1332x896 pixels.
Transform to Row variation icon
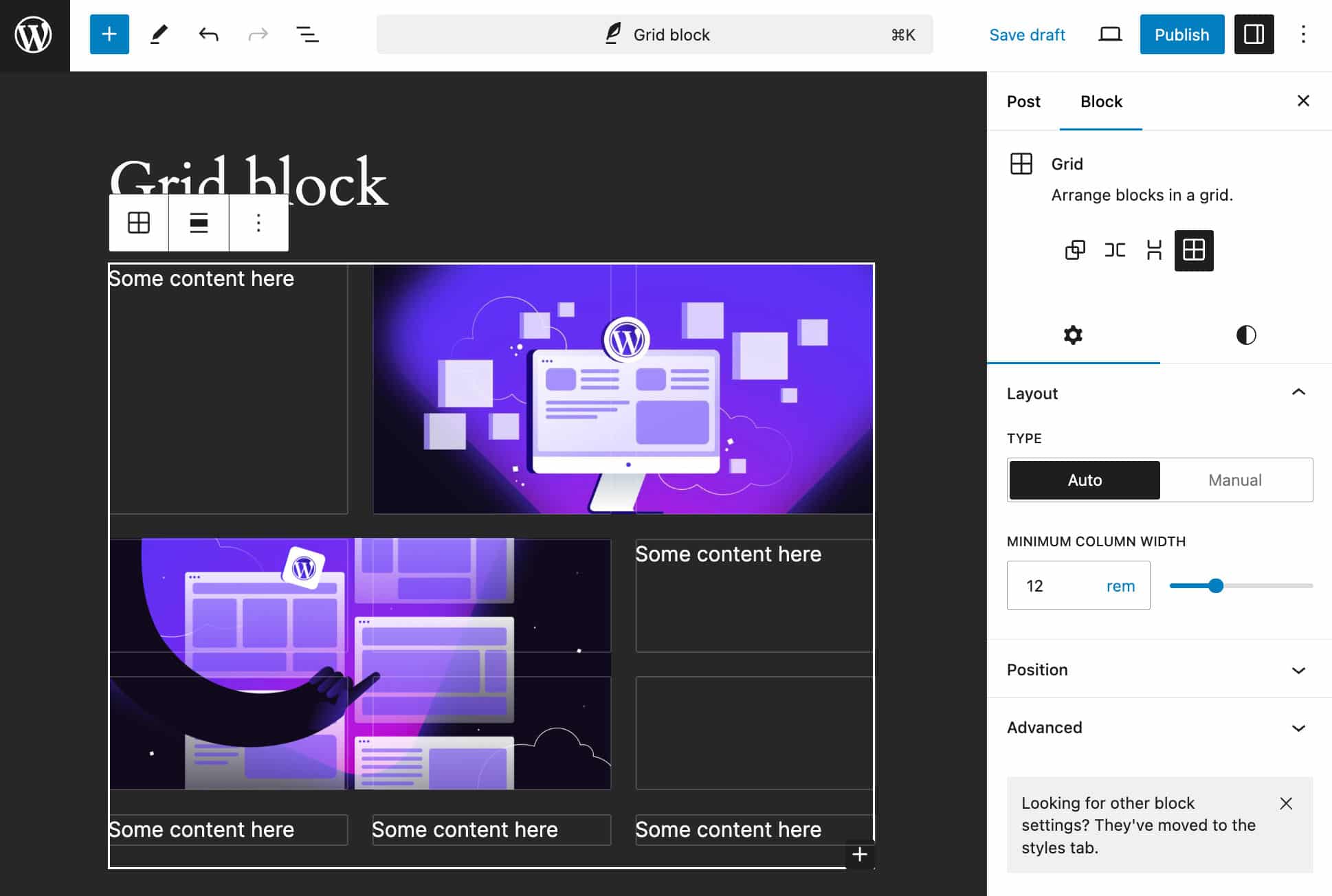coord(1115,250)
